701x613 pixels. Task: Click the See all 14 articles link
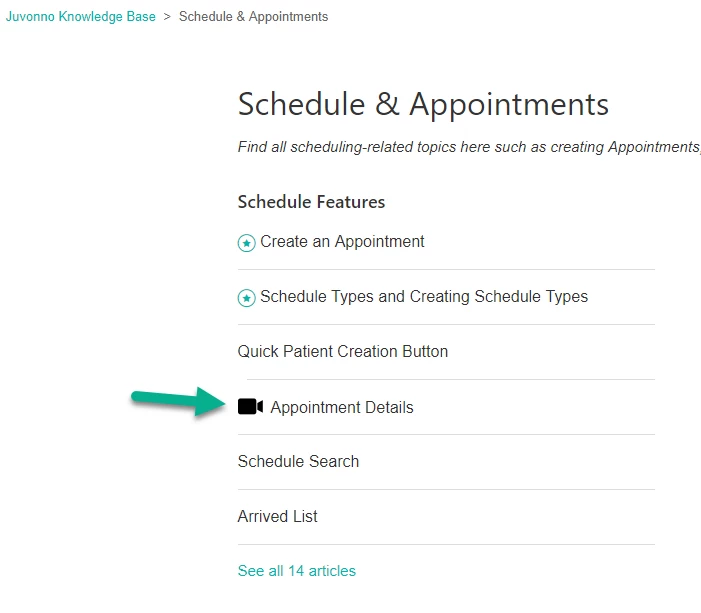tap(297, 571)
